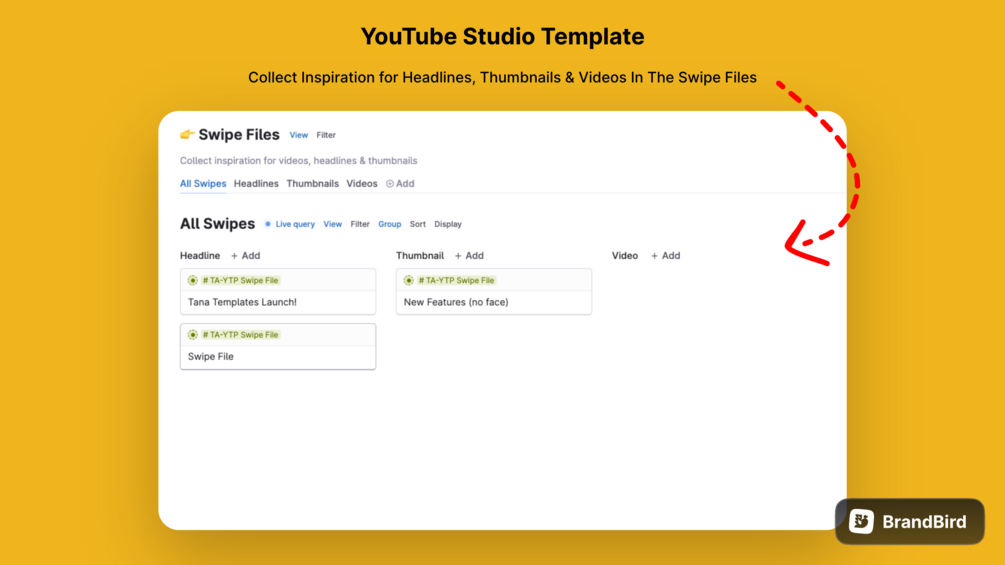The width and height of the screenshot is (1005, 565).
Task: Open the View option in the All Swipes toolbar
Action: tap(333, 224)
